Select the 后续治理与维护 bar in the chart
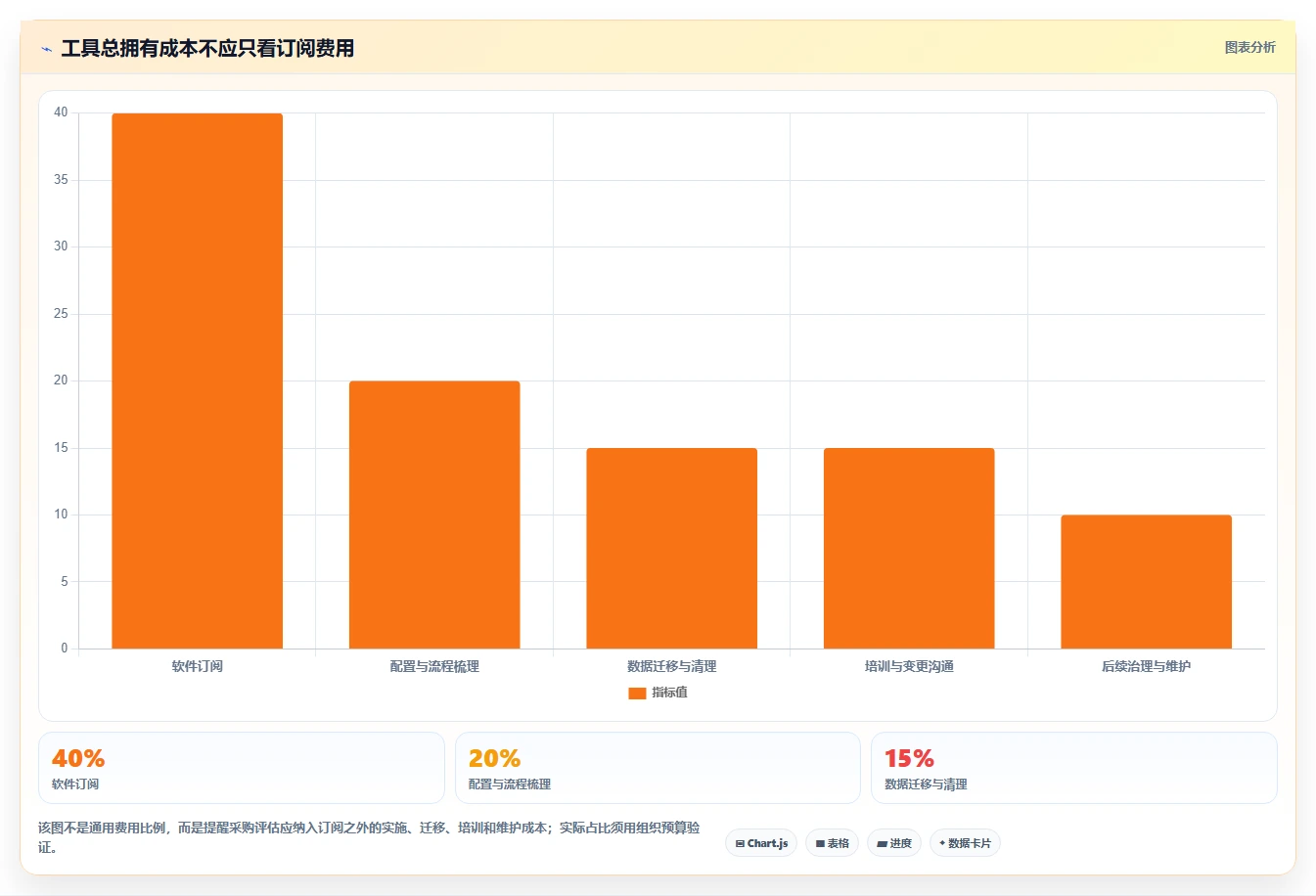Viewport: 1316px width, 896px height. point(1146,582)
